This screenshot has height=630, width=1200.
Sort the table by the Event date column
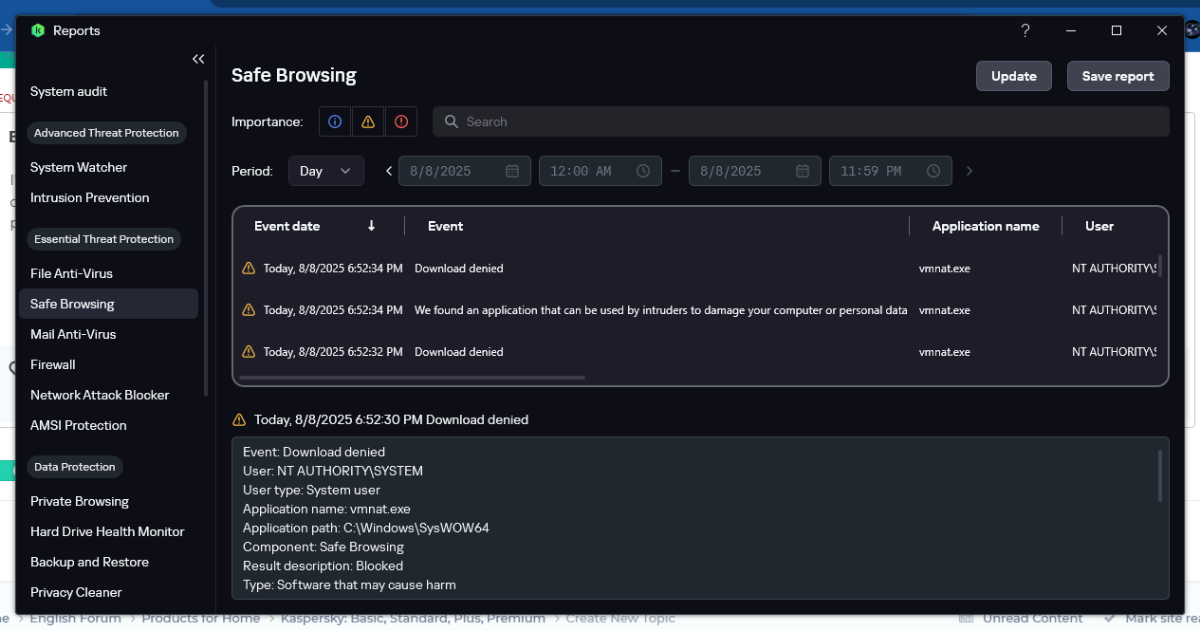point(287,226)
